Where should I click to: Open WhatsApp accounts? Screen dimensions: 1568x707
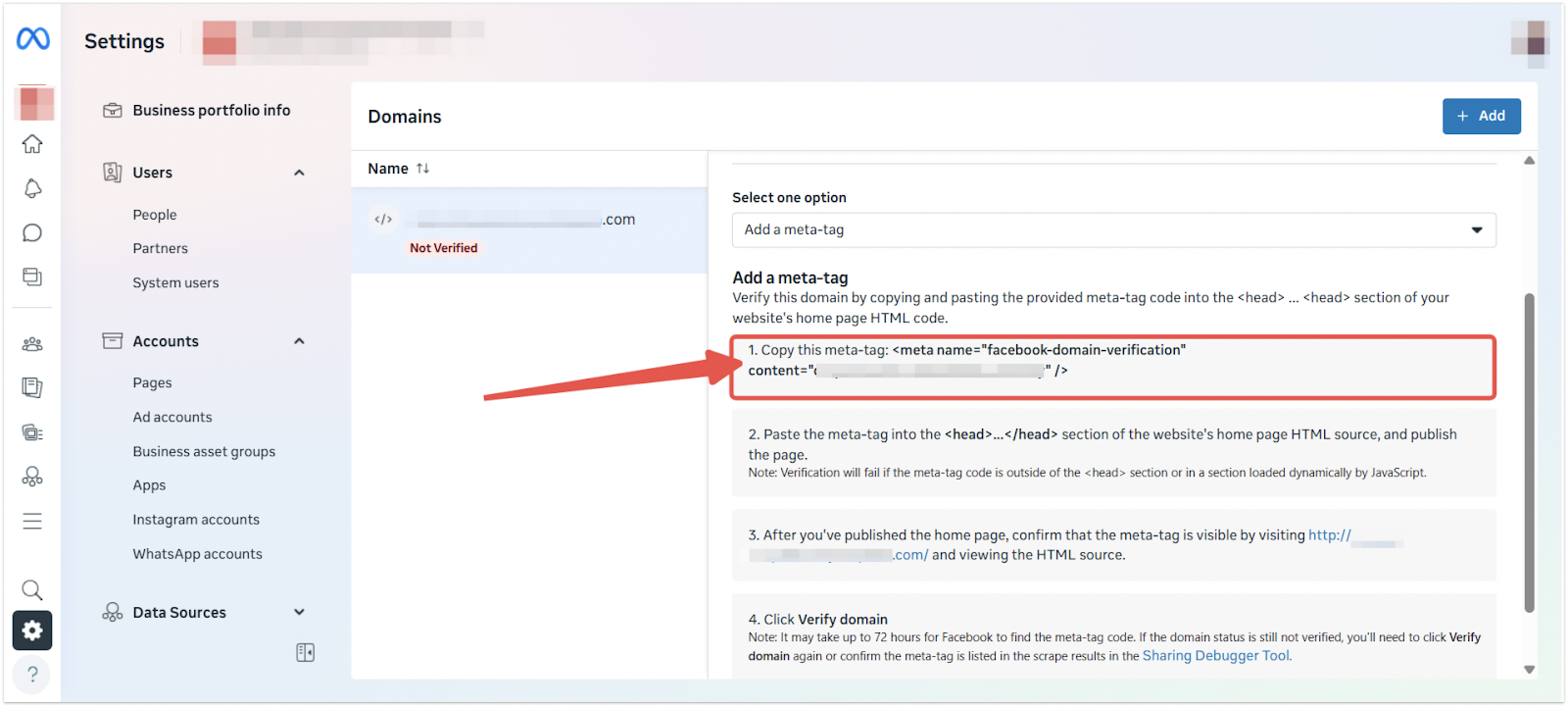pyautogui.click(x=197, y=554)
